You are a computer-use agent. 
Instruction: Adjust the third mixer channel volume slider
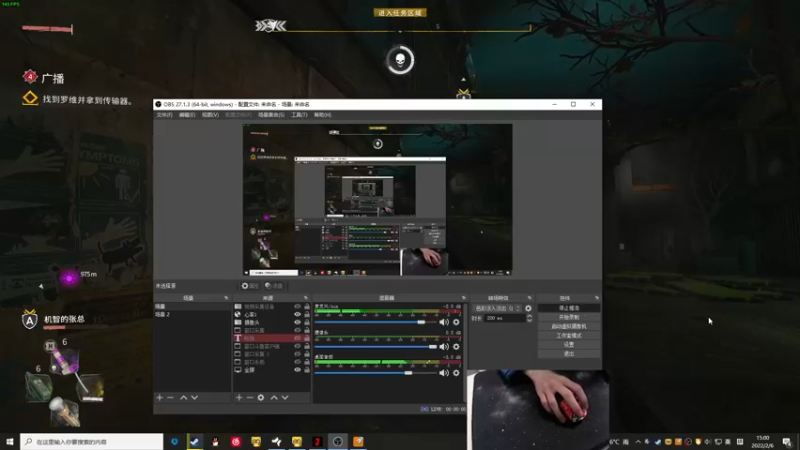(x=376, y=373)
